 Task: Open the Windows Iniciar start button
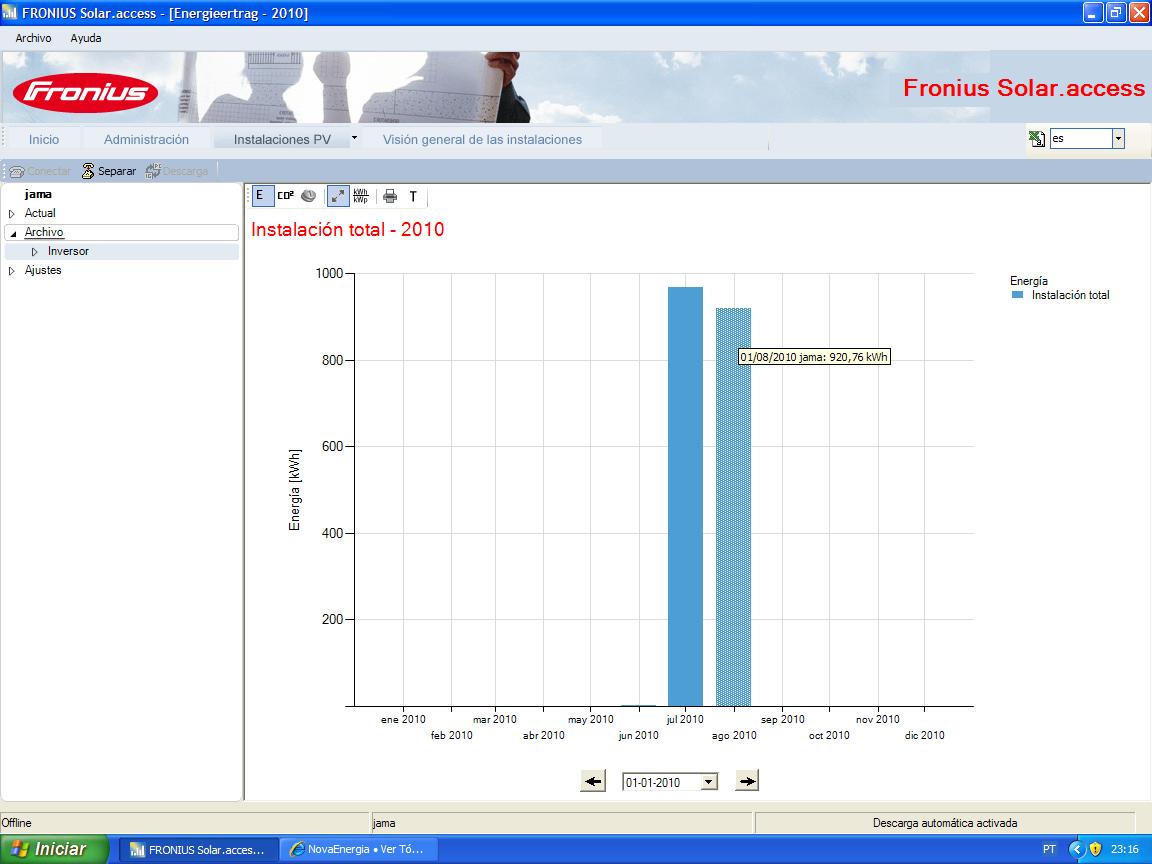[54, 849]
